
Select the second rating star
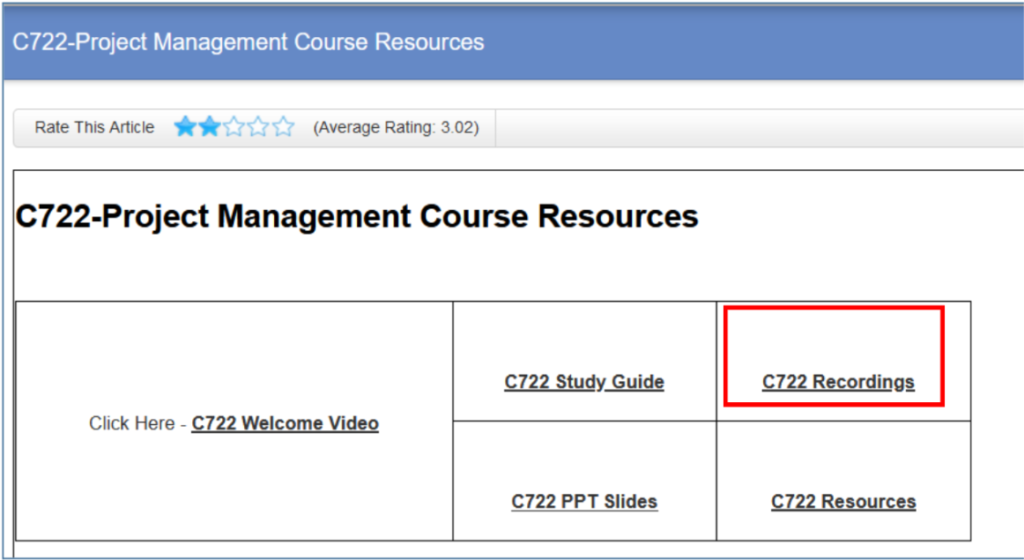coord(210,127)
